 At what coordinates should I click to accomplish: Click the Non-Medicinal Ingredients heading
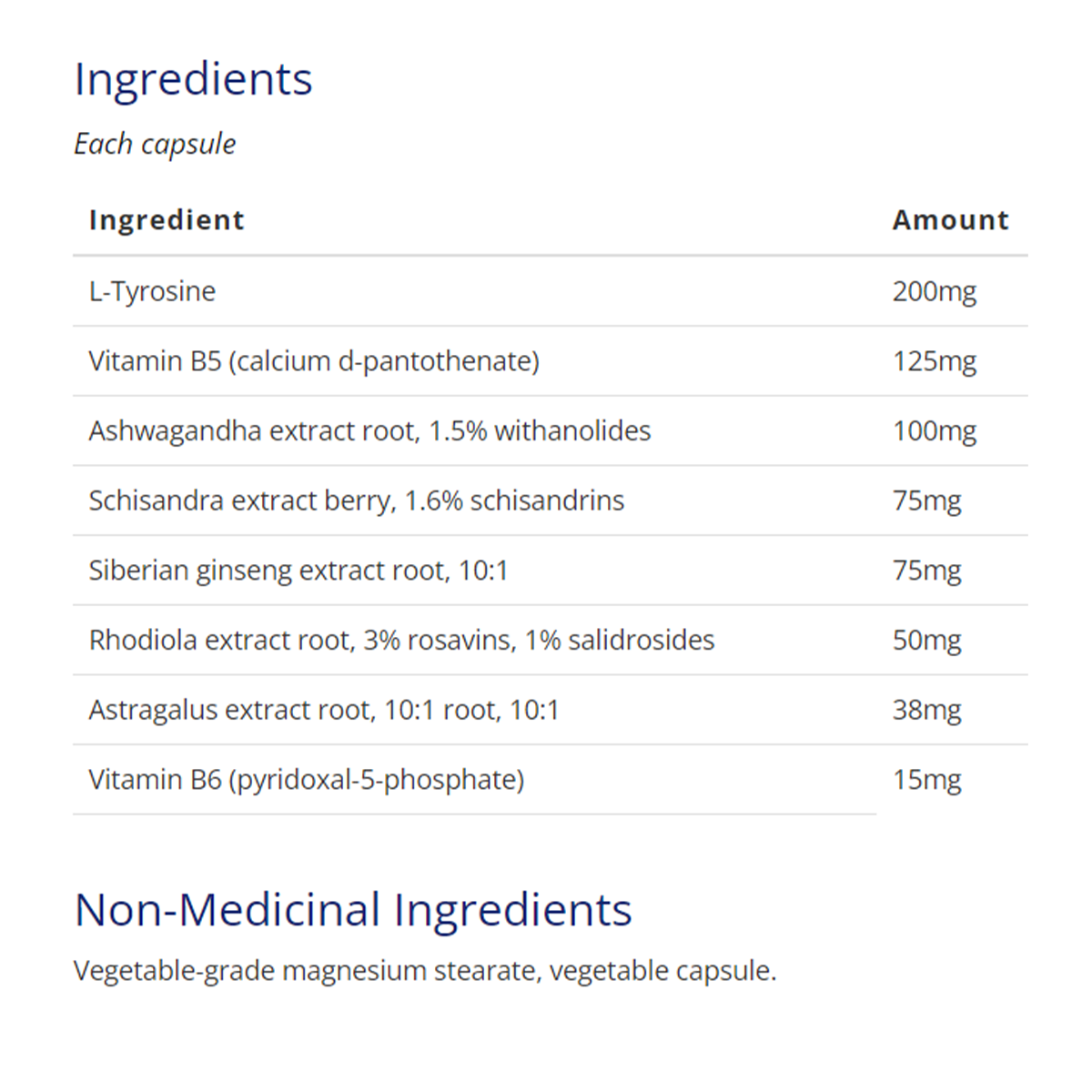pyautogui.click(x=353, y=909)
